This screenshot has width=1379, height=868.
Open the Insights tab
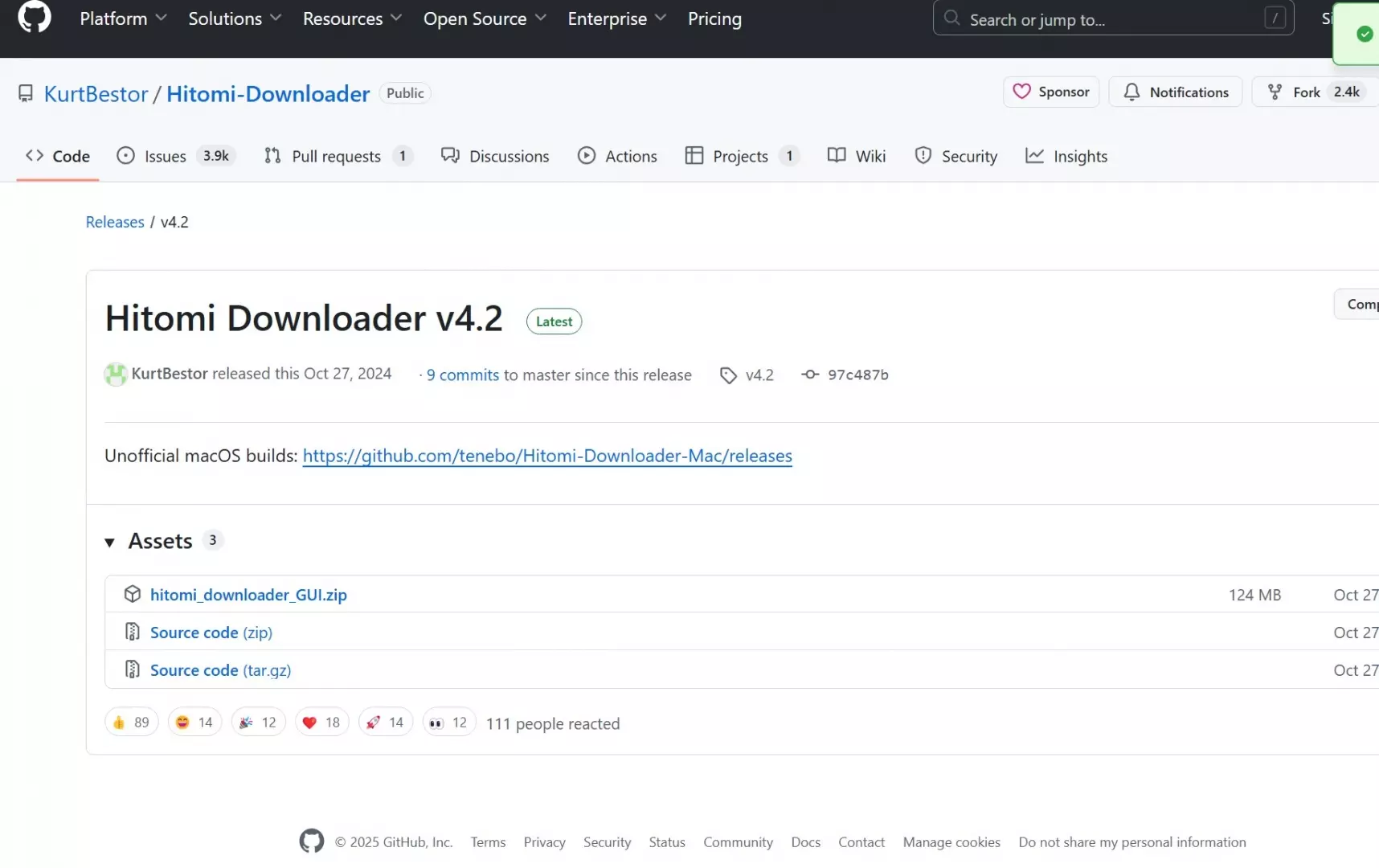[x=1066, y=156]
